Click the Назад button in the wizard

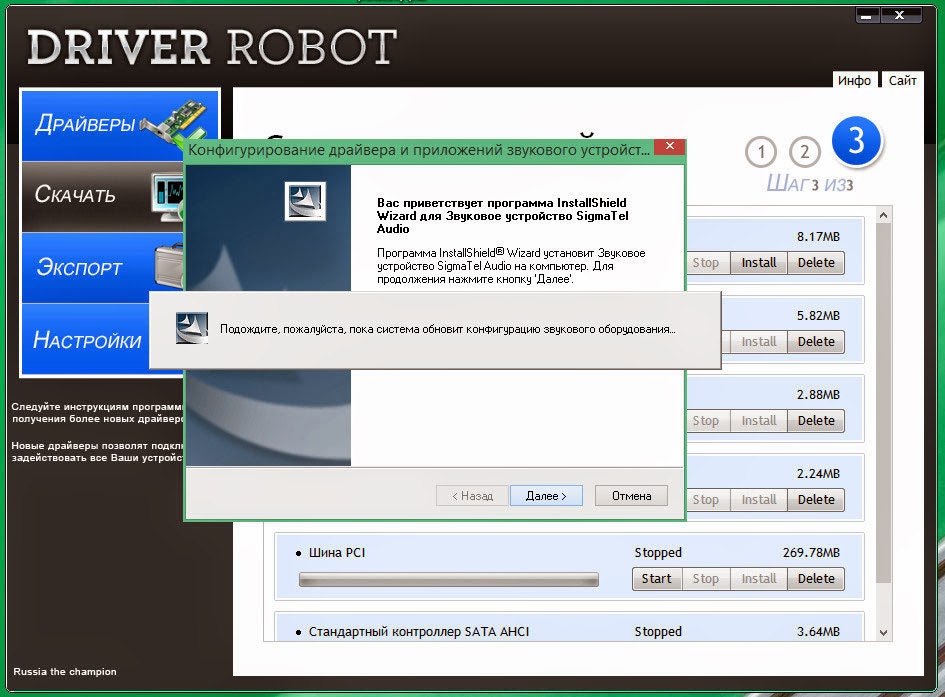click(472, 496)
